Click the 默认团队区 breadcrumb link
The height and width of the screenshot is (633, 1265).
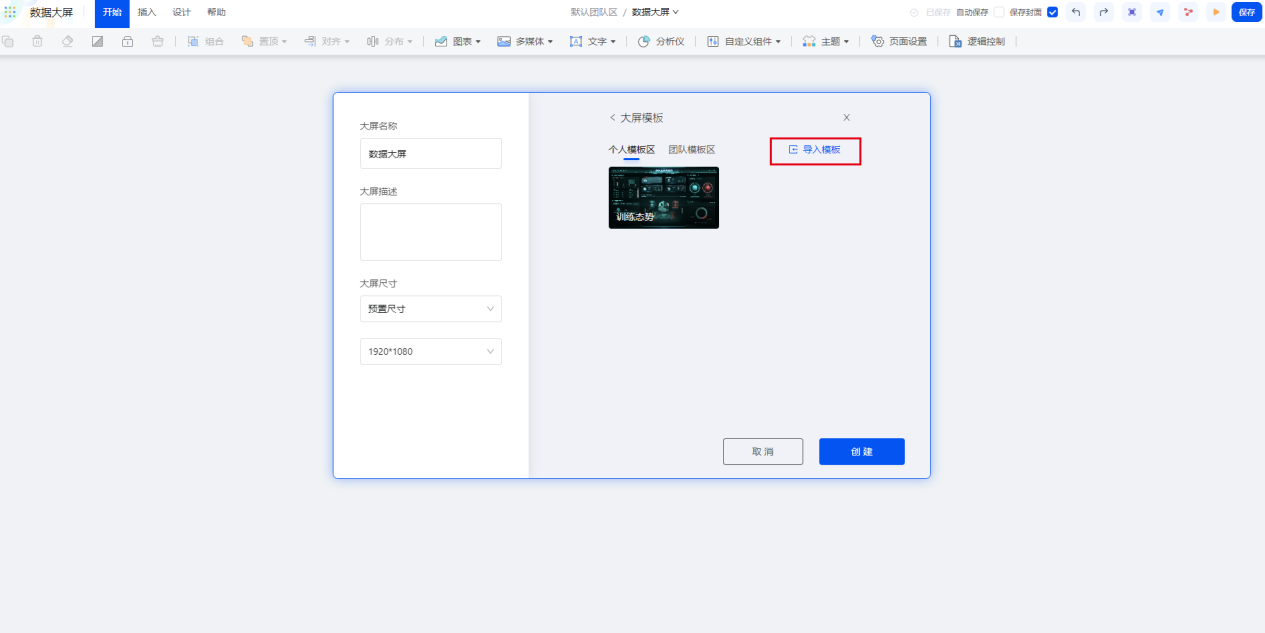[x=594, y=12]
